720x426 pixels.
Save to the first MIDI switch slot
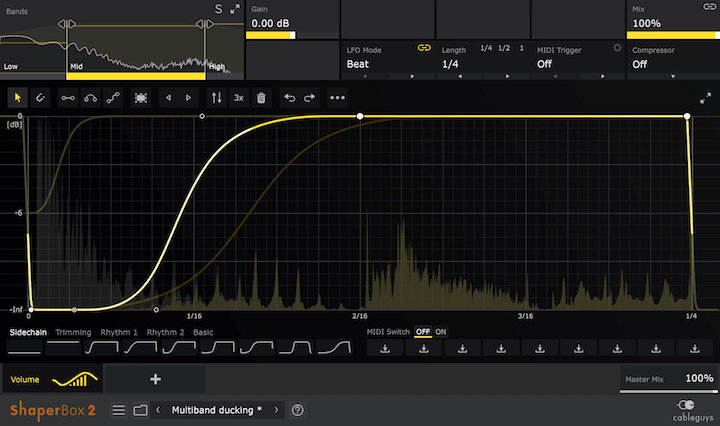[385, 348]
